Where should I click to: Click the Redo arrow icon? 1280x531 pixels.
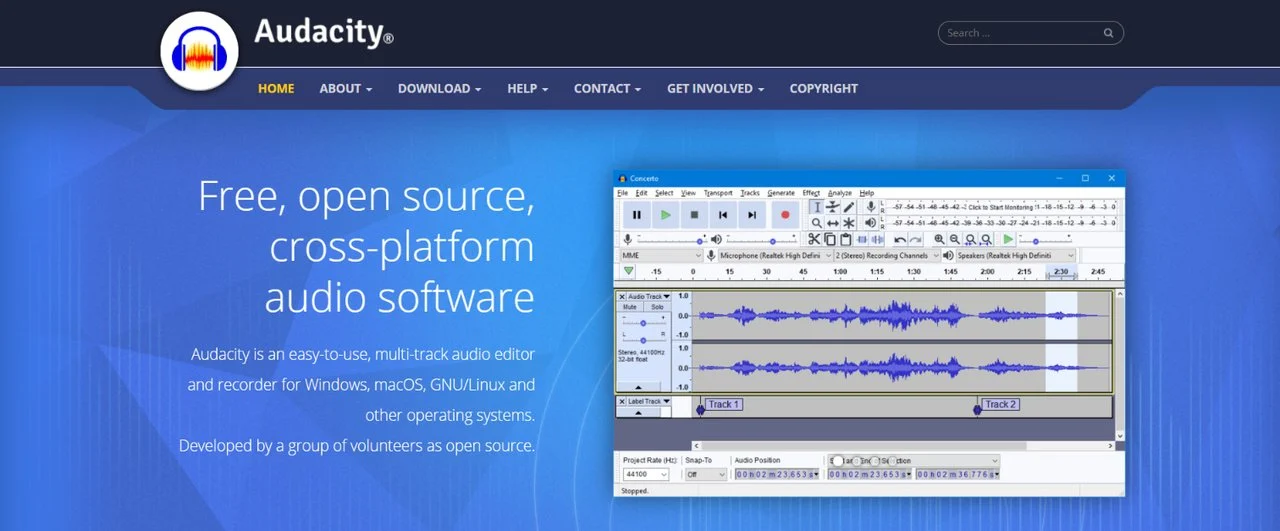(915, 240)
